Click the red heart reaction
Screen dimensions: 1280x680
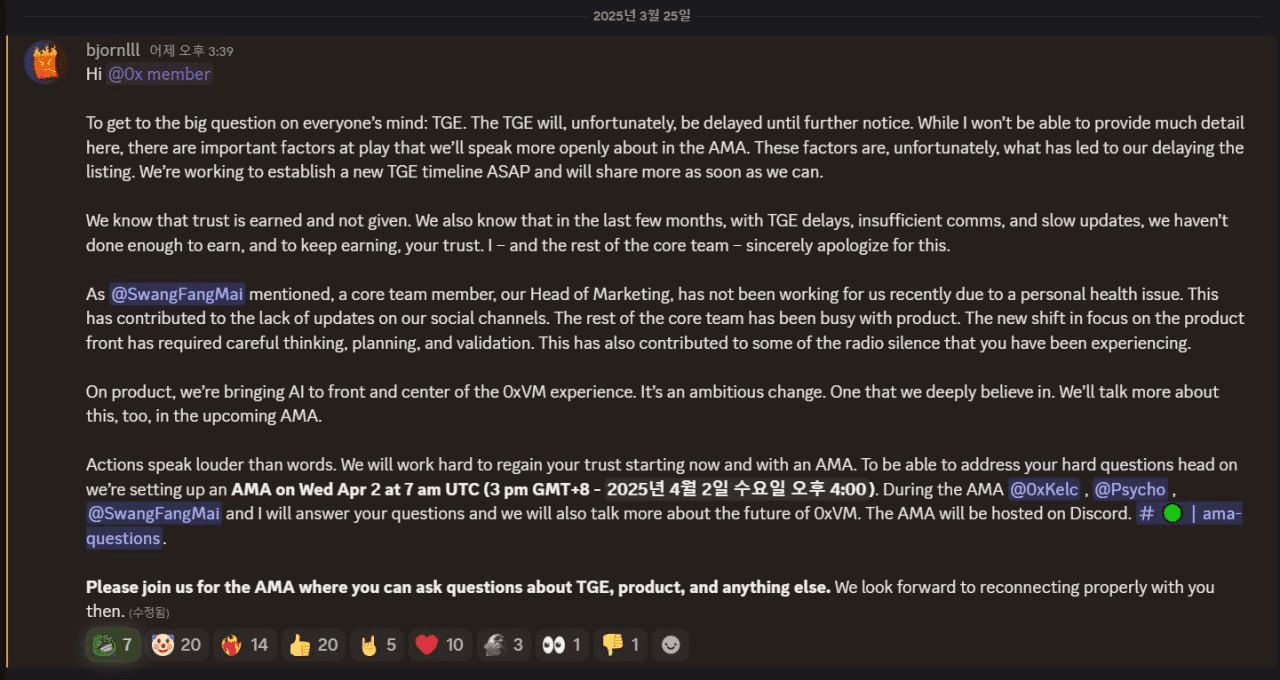click(440, 645)
